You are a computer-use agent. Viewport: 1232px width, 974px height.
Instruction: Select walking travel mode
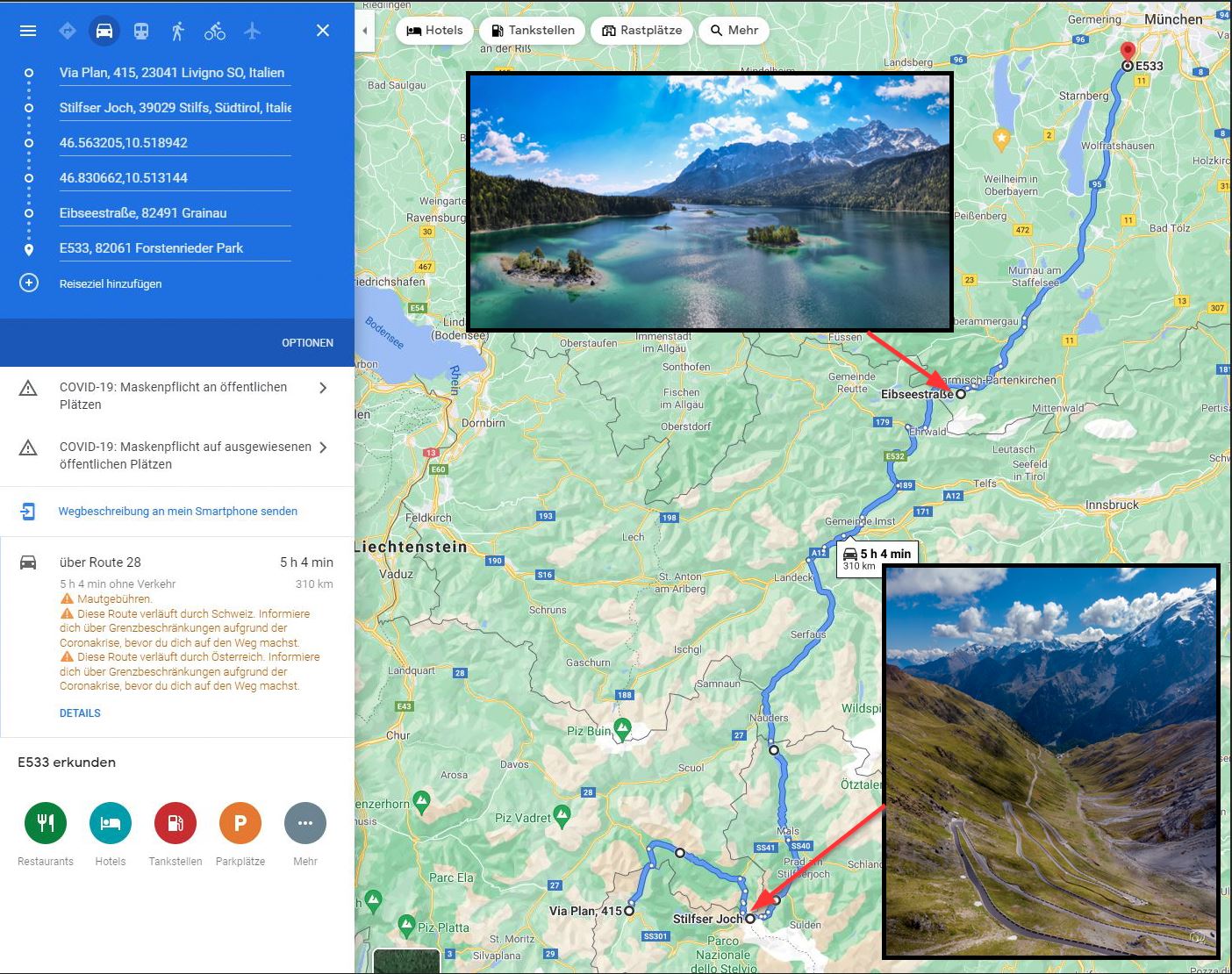click(x=178, y=31)
